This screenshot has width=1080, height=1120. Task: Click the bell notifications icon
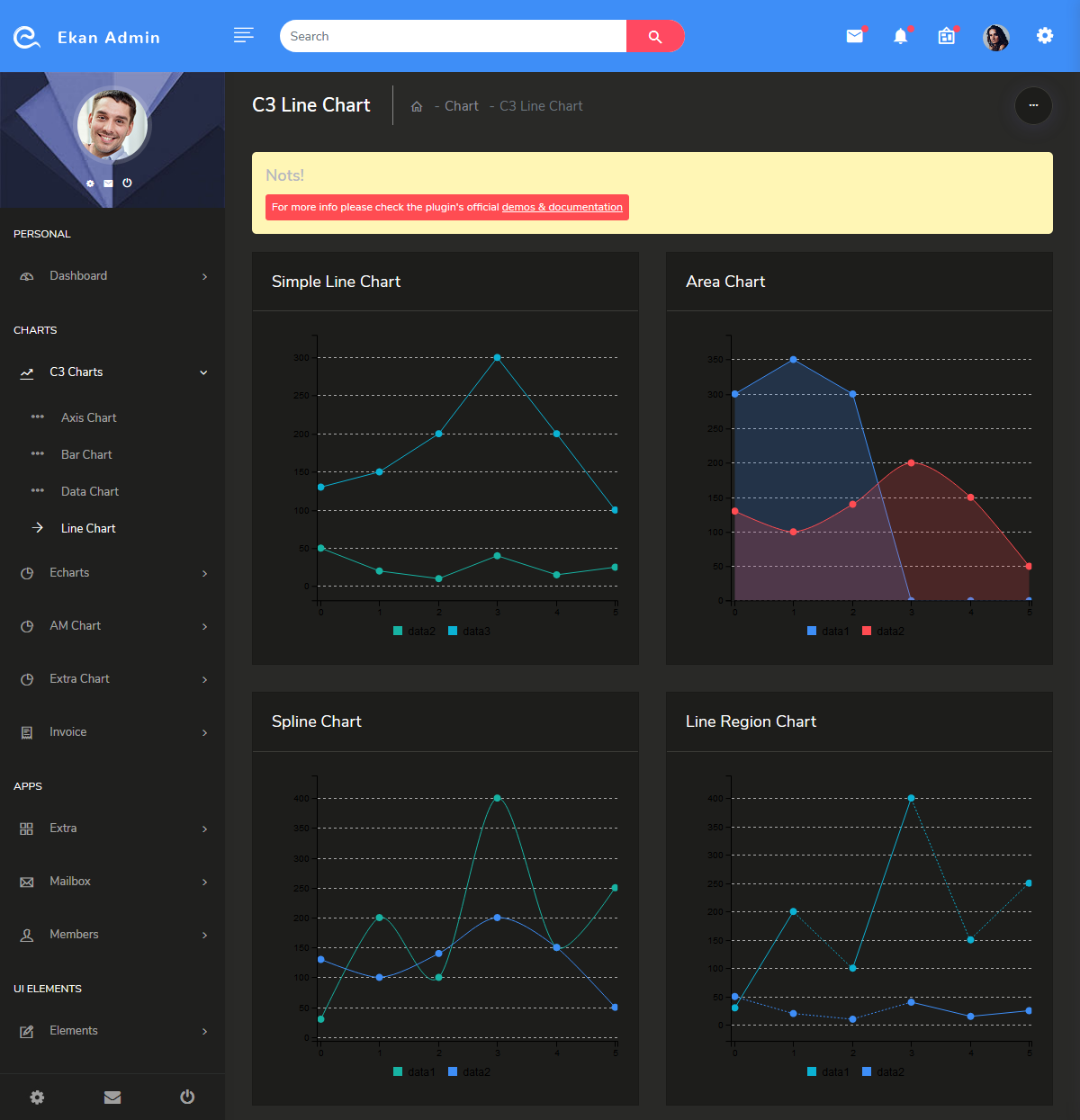coord(900,36)
